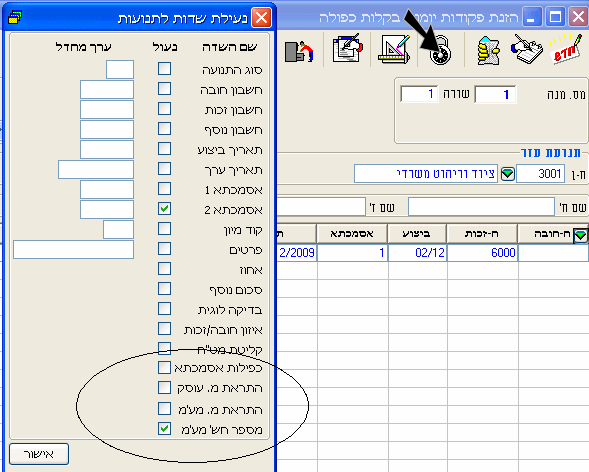Click the document edit form toolbar icon
Image resolution: width=589 pixels, height=472 pixels.
pos(348,48)
